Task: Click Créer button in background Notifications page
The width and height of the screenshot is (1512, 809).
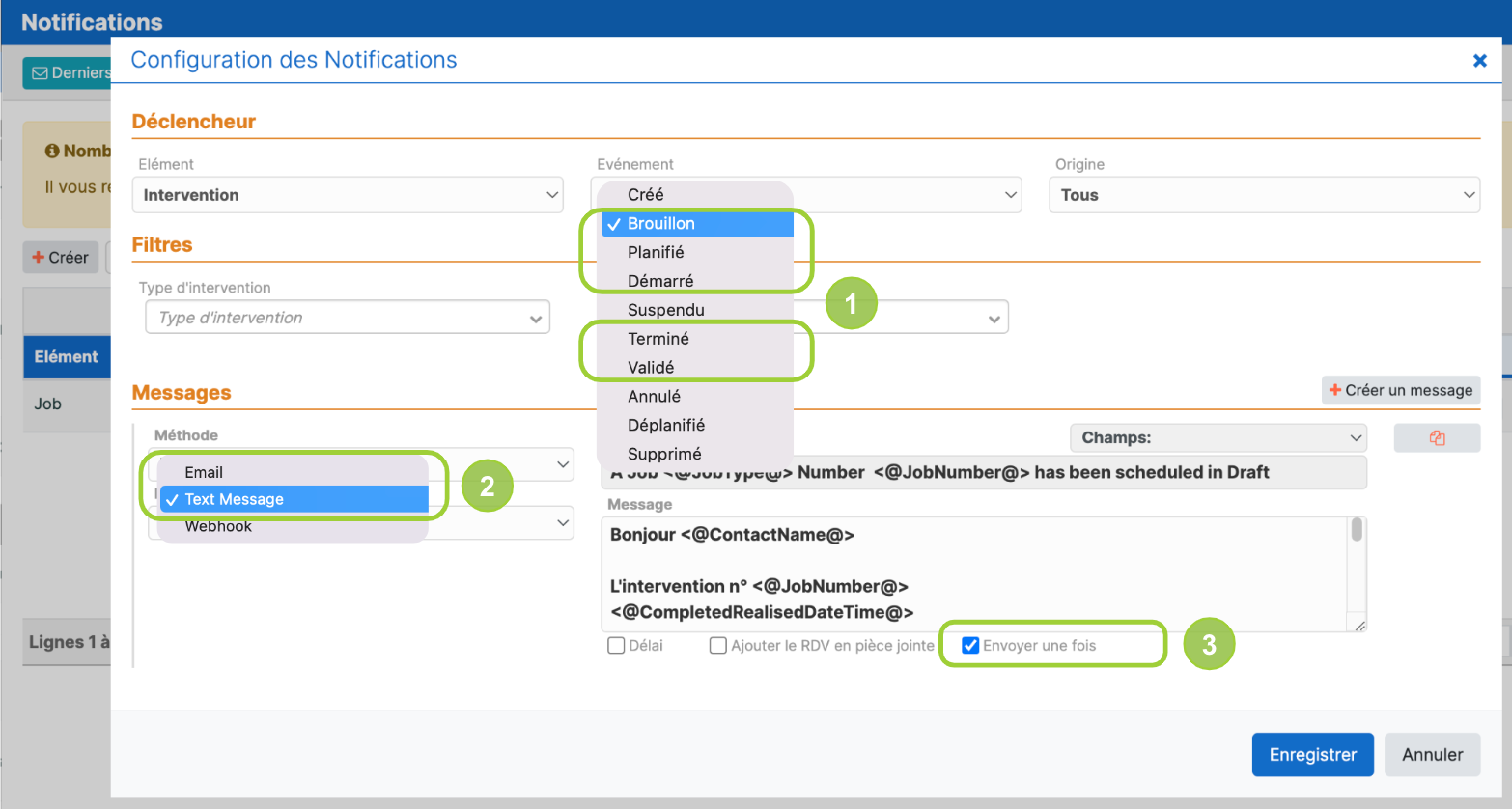Action: (61, 258)
